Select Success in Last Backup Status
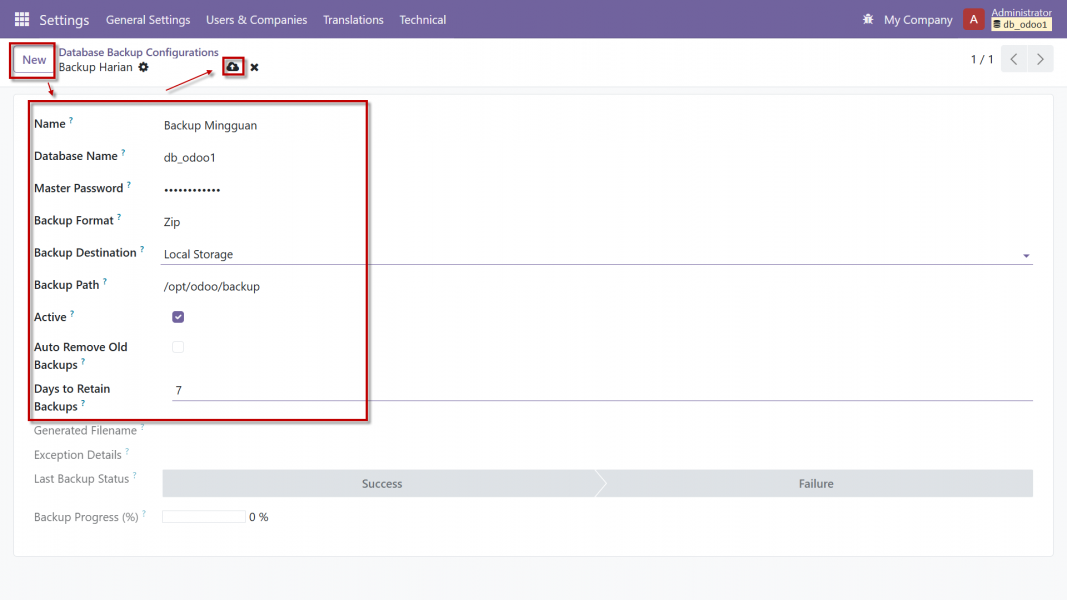 [x=381, y=484]
